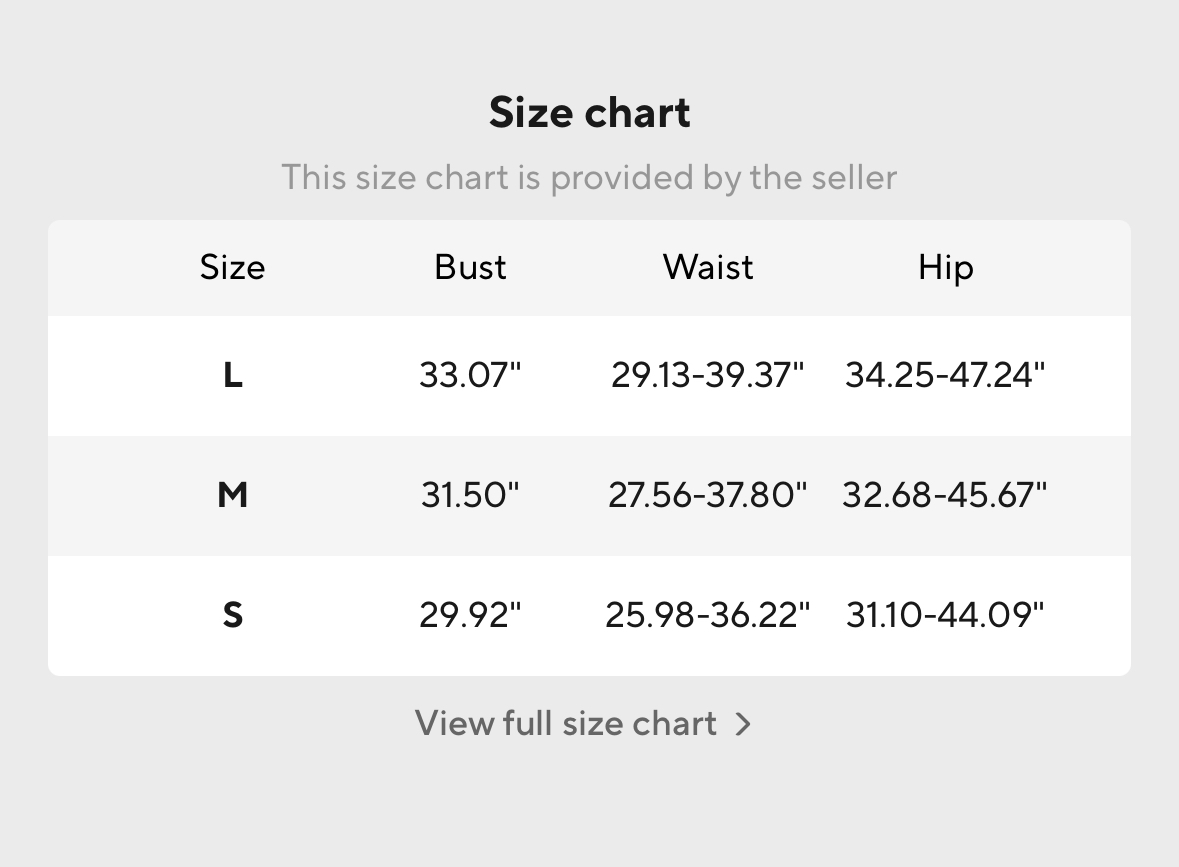Click the 29.92" bust value for S
Image resolution: width=1179 pixels, height=867 pixels.
pos(470,614)
